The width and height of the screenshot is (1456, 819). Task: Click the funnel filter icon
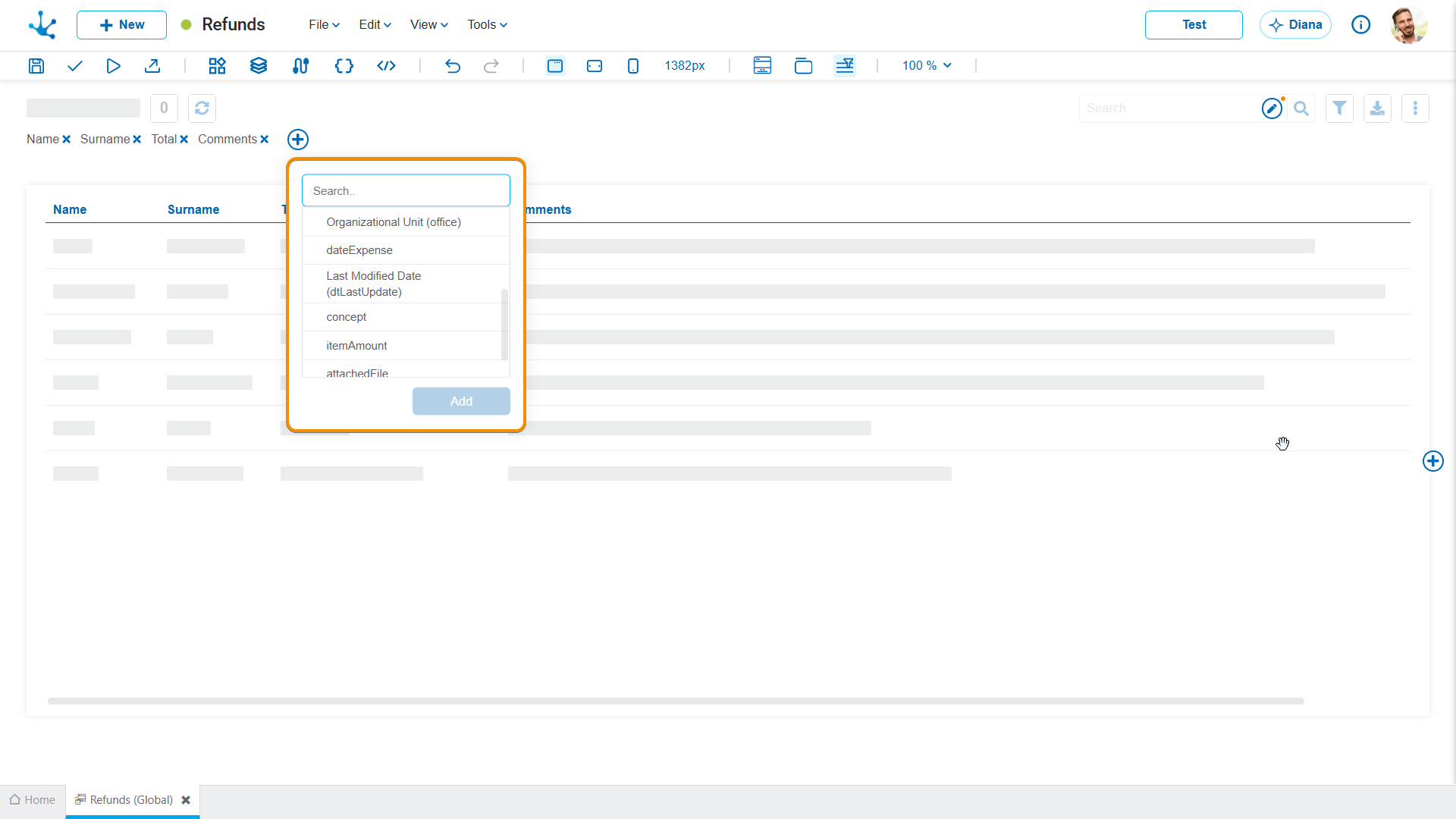pyautogui.click(x=1340, y=108)
